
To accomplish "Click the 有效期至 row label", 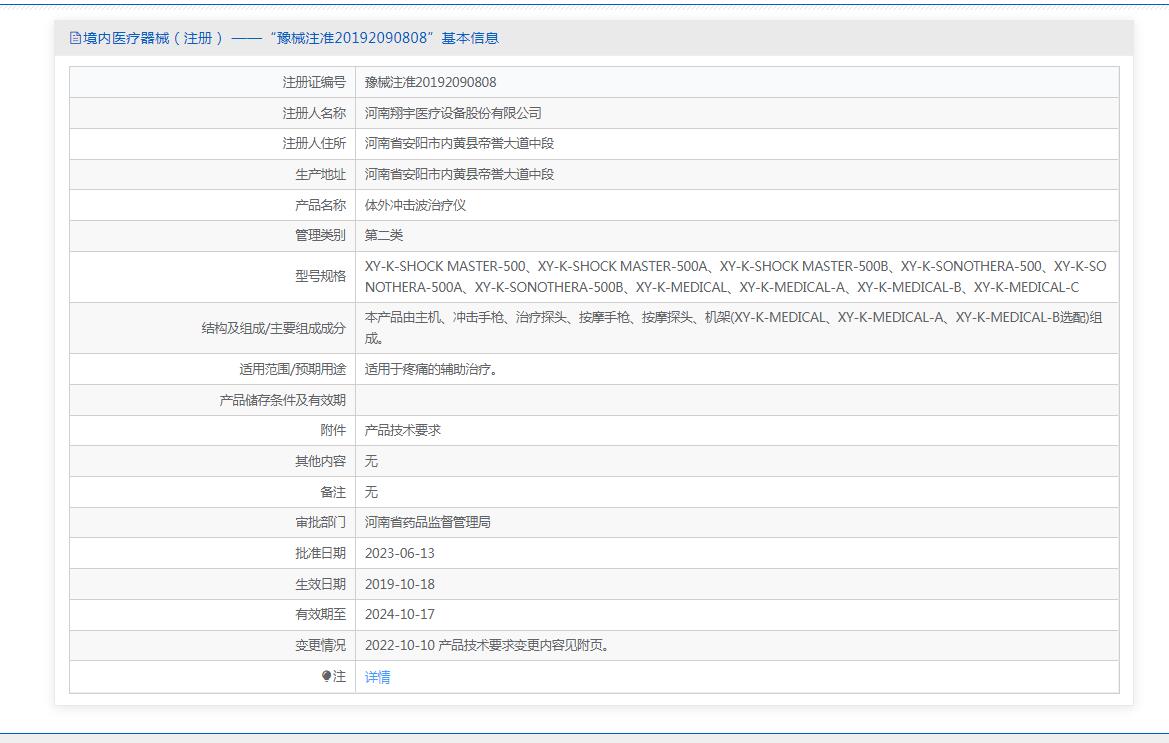I will point(321,614).
